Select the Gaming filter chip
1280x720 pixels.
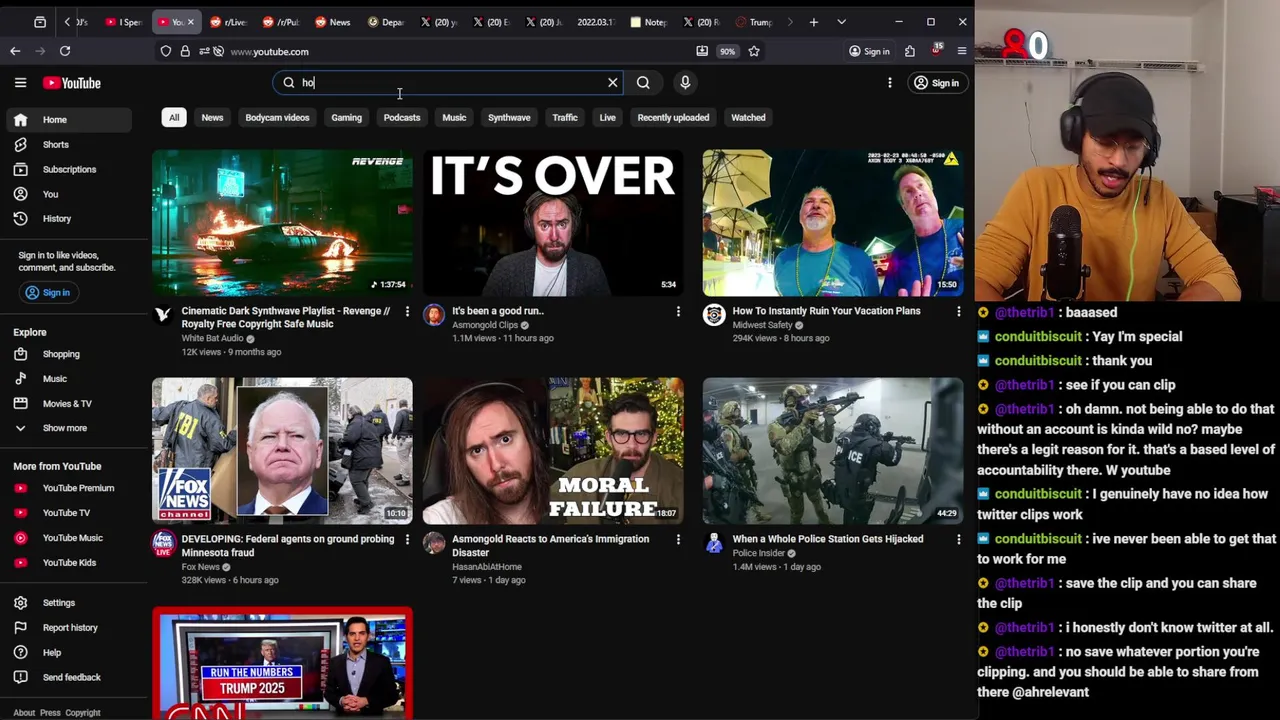coord(346,118)
